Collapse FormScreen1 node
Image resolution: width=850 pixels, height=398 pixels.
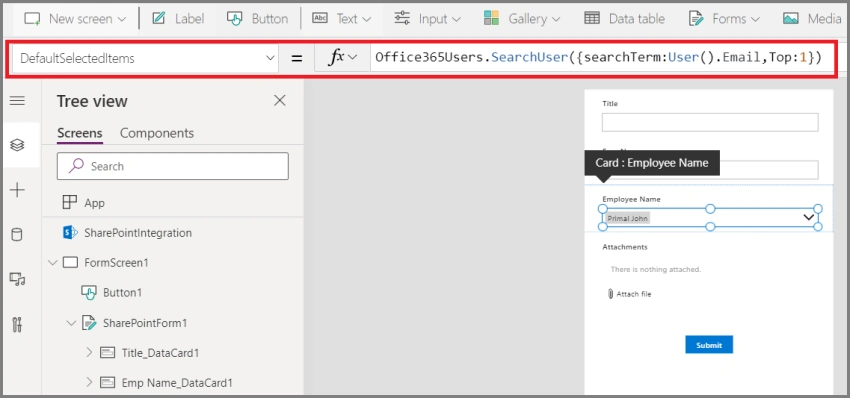coord(53,263)
